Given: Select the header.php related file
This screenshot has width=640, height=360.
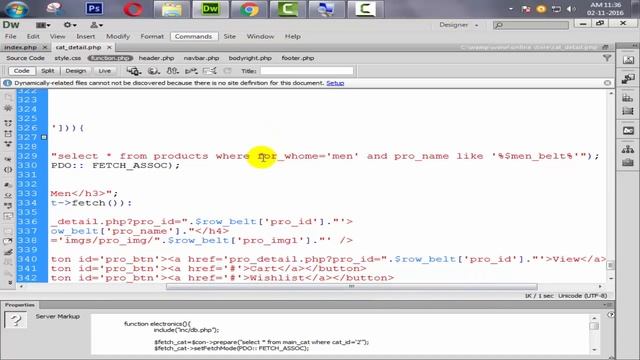Looking at the screenshot, I should 156,58.
